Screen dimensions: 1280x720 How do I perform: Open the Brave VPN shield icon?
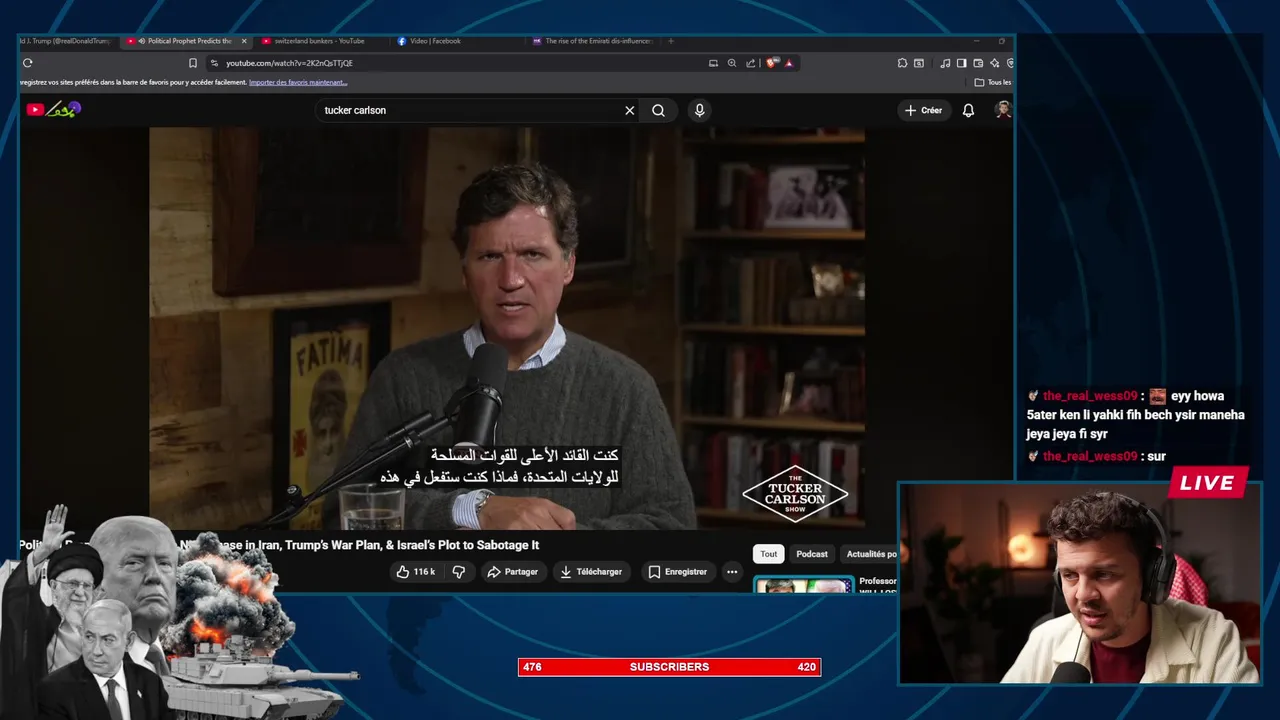1010,63
